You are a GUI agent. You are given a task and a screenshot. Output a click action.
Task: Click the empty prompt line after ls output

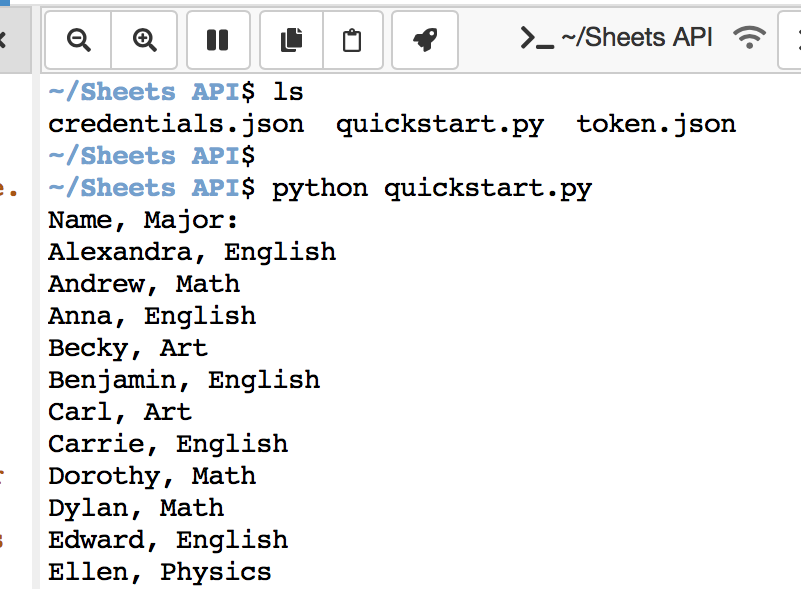coord(152,156)
